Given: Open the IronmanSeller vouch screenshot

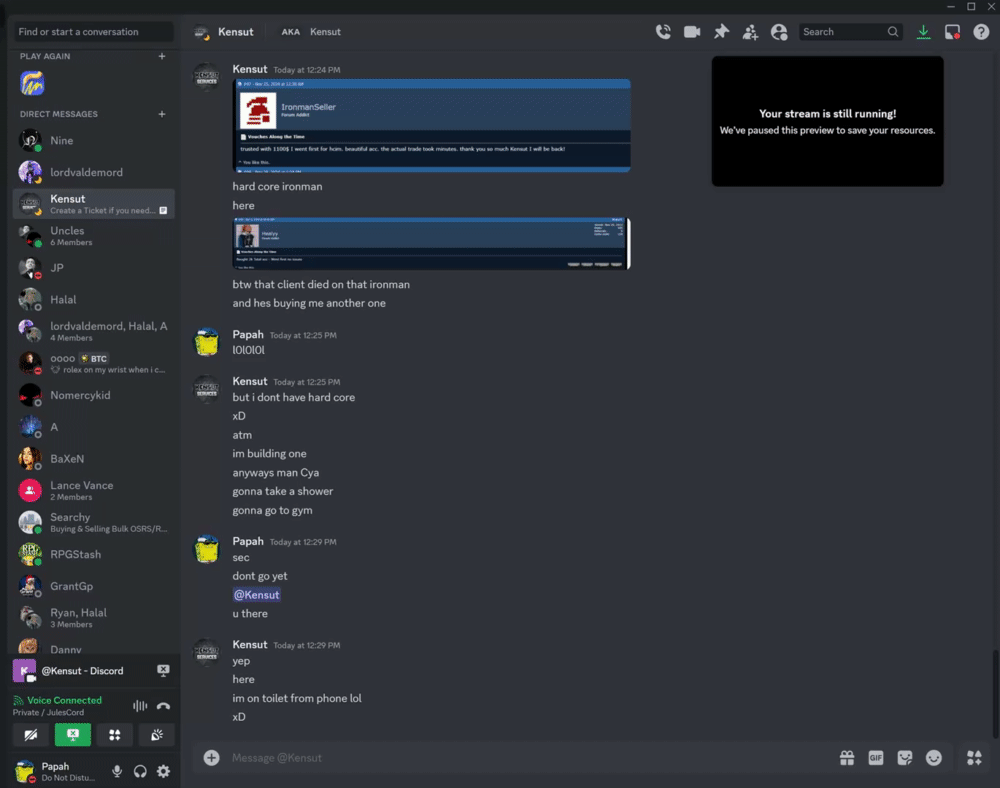Looking at the screenshot, I should point(432,126).
